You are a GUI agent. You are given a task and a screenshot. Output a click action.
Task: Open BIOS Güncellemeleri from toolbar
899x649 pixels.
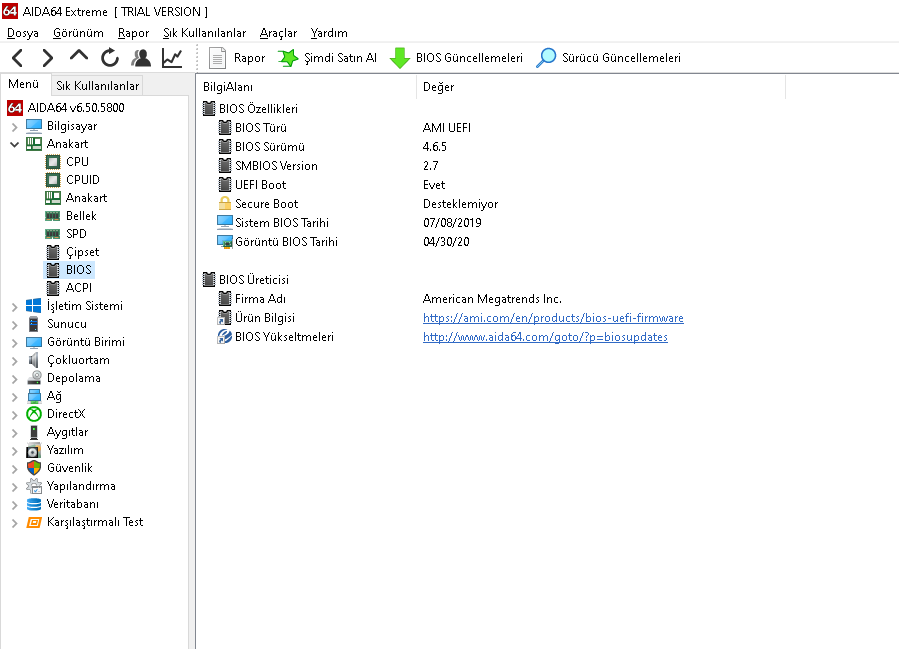pos(456,58)
